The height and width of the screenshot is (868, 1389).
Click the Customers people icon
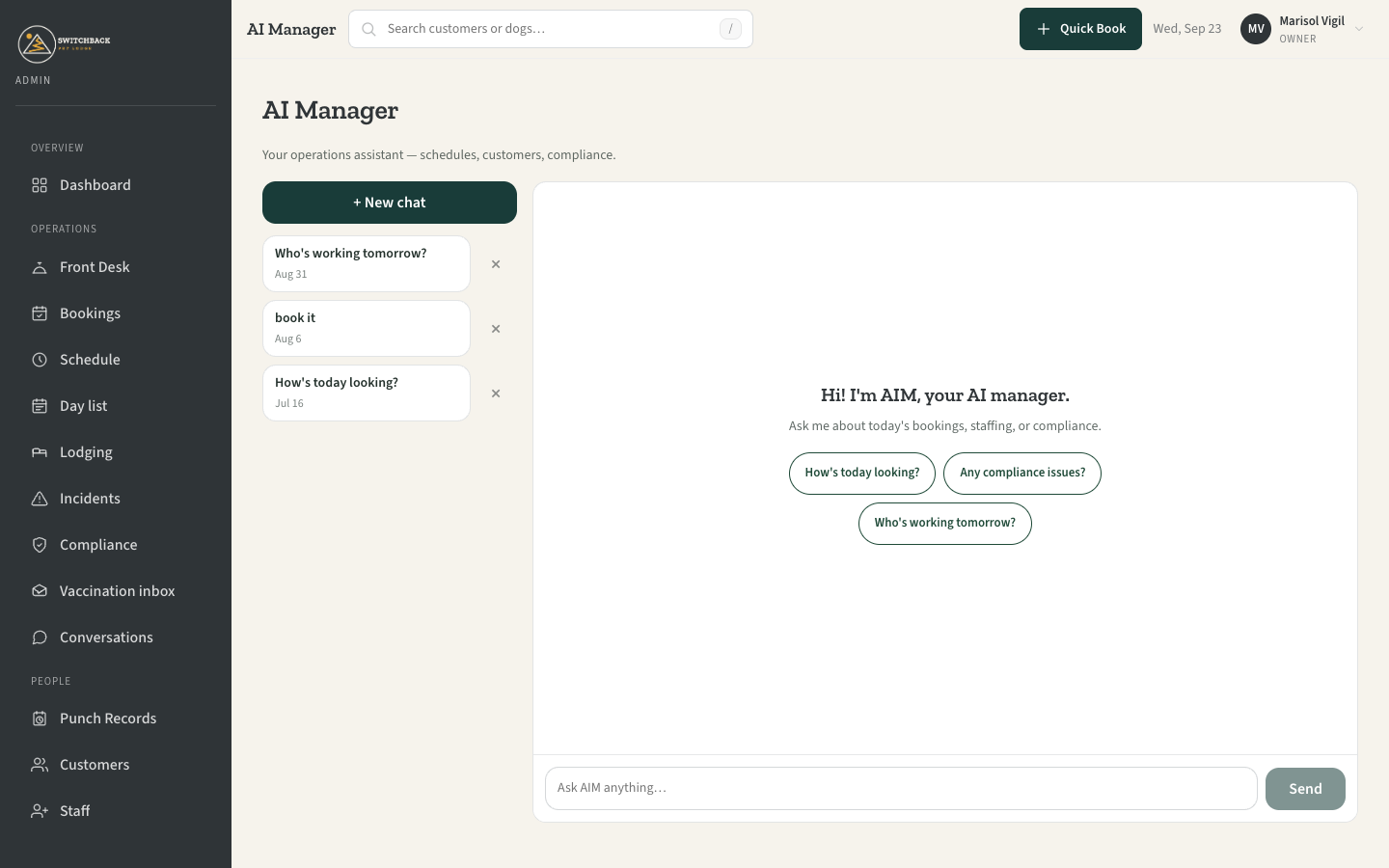pyautogui.click(x=40, y=765)
